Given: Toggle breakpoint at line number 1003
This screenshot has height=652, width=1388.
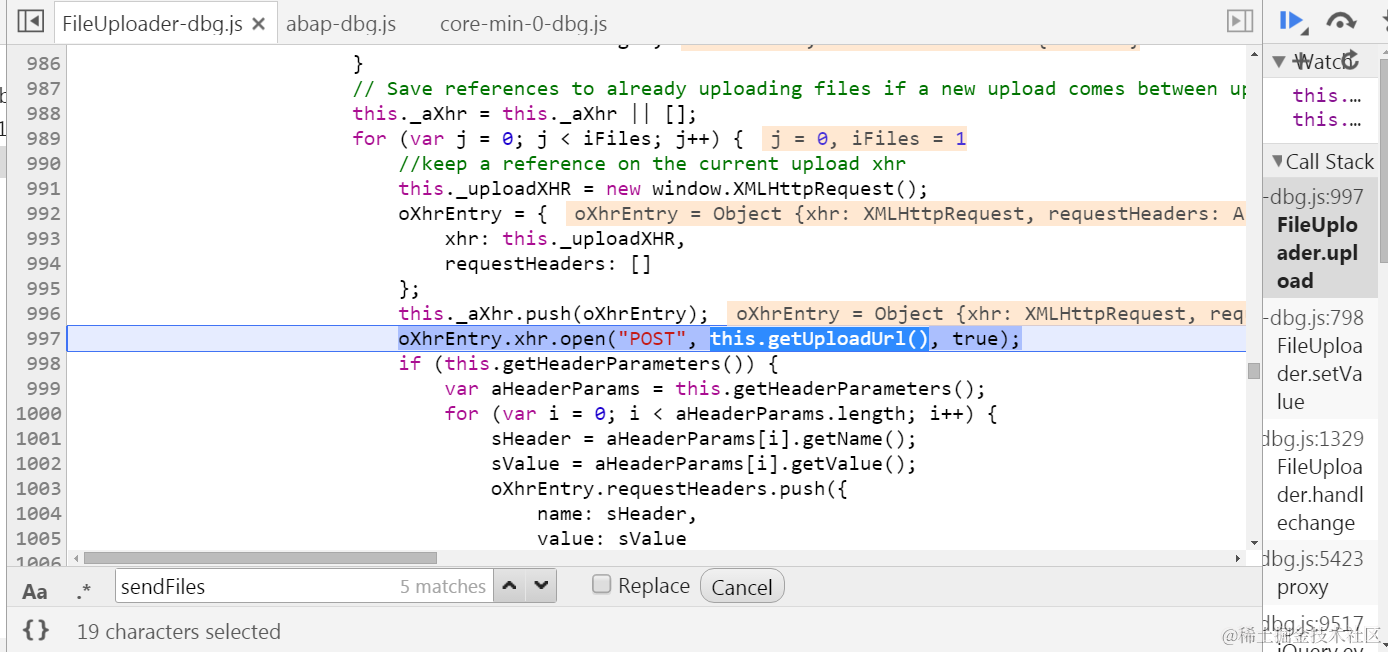Looking at the screenshot, I should 38,488.
